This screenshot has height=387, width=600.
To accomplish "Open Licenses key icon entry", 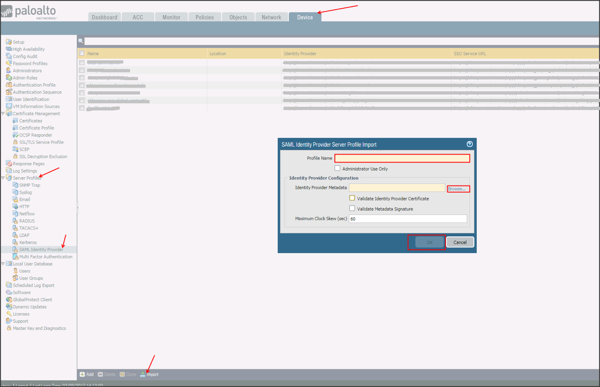I will pyautogui.click(x=9, y=314).
